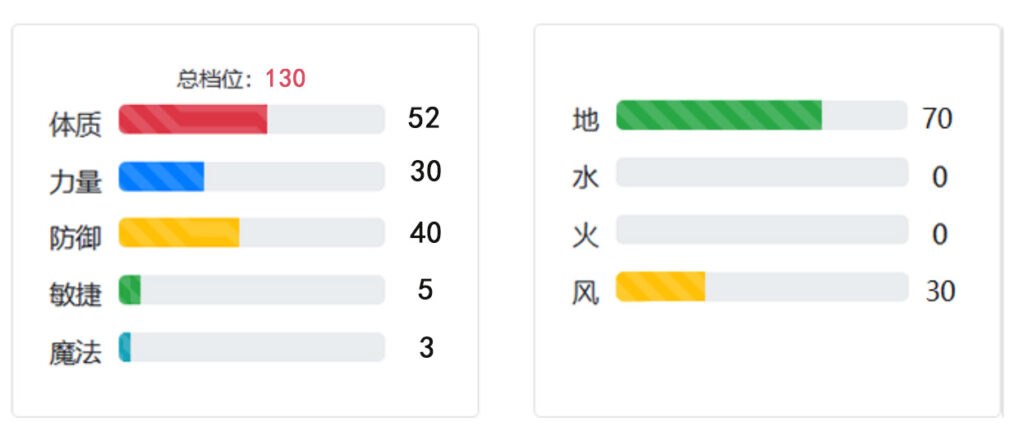Click the 力量 label
Viewport: 1024px width, 435px height.
click(76, 182)
